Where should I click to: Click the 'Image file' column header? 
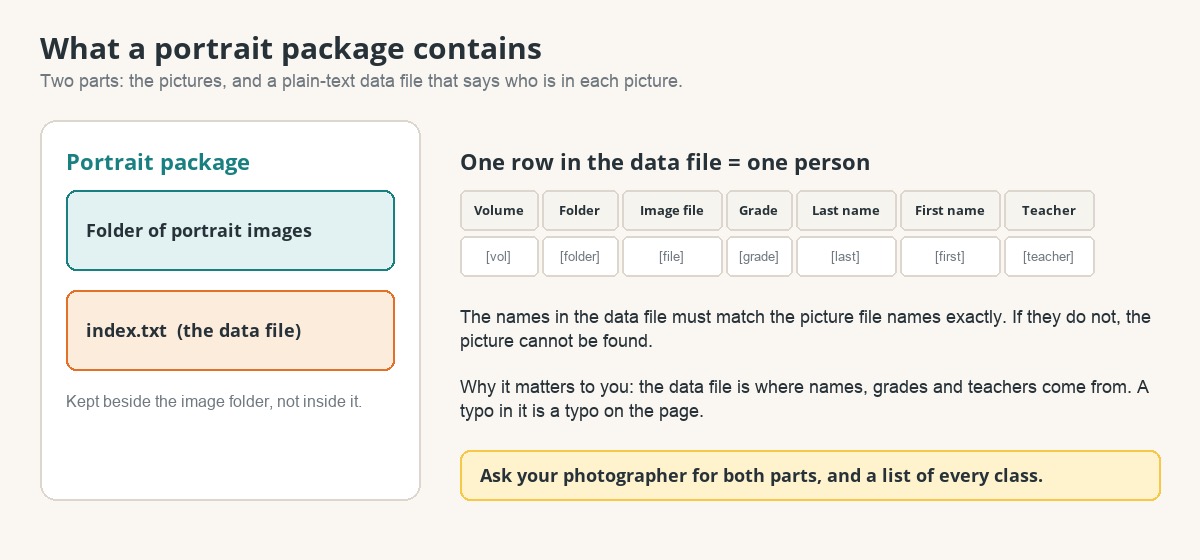672,211
